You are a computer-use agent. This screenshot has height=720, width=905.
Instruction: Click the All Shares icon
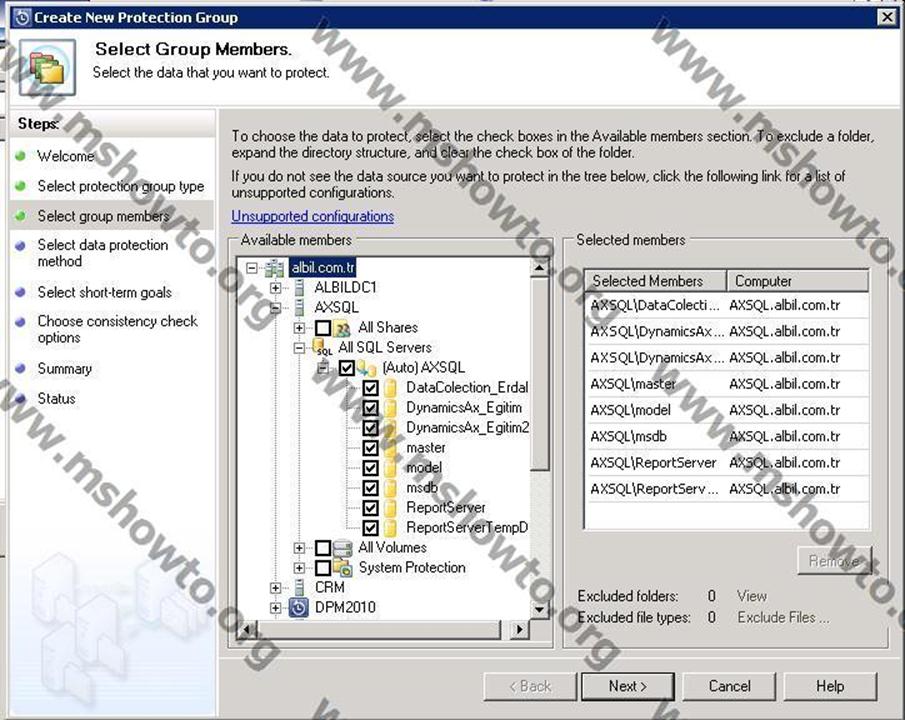pyautogui.click(x=342, y=328)
